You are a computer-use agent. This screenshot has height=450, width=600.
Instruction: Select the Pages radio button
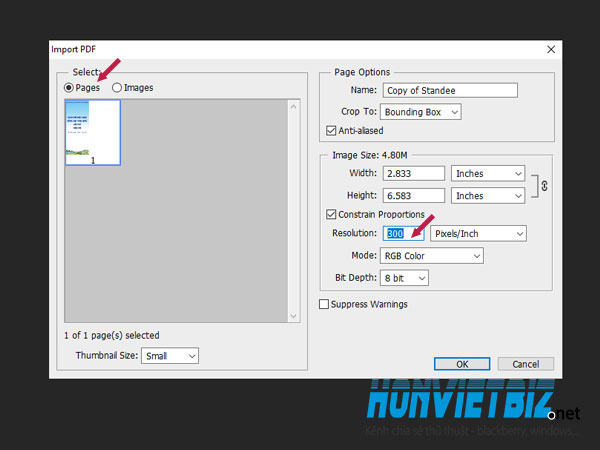(69, 88)
